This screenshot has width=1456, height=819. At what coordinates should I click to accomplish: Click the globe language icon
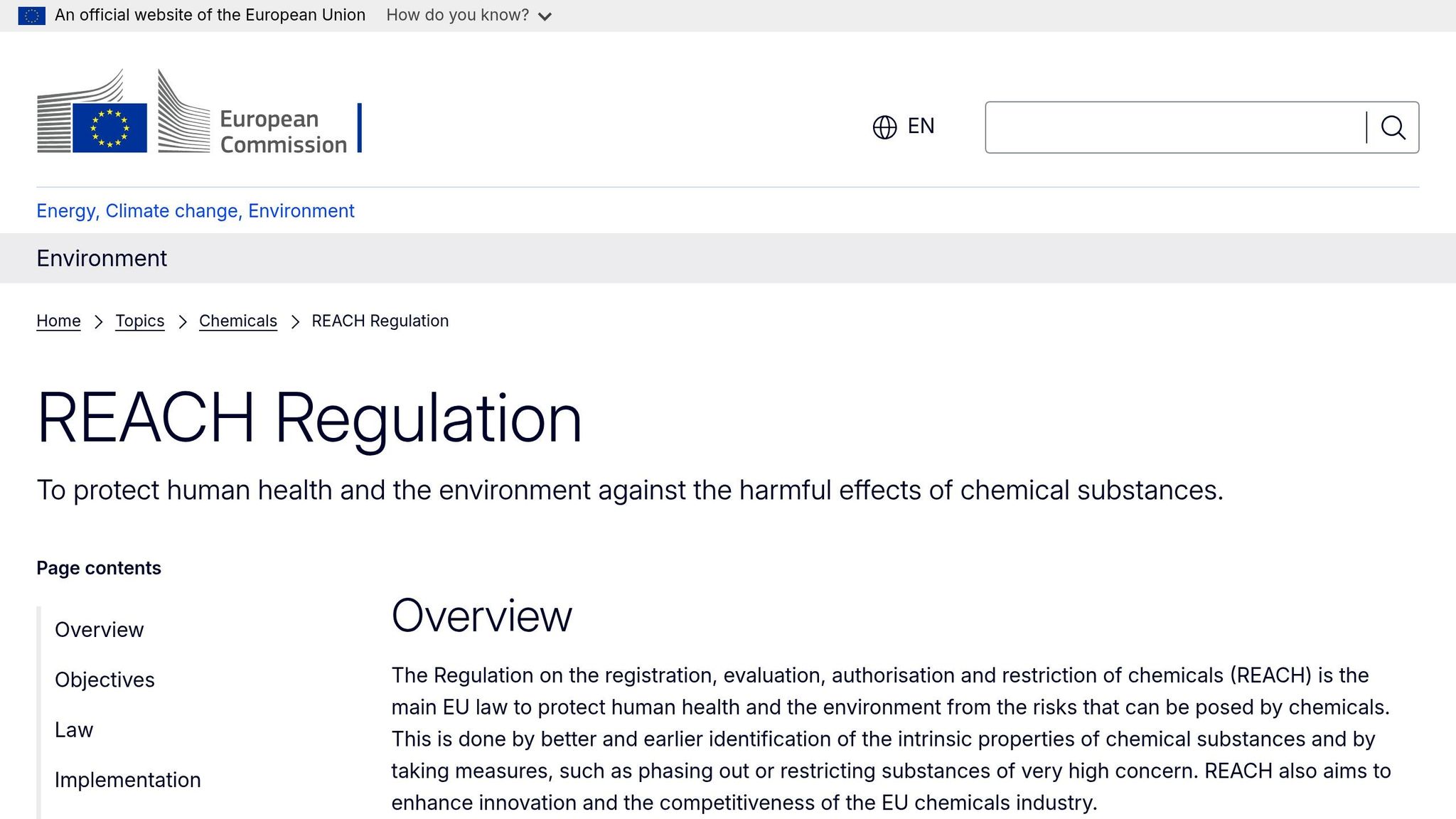(x=884, y=127)
